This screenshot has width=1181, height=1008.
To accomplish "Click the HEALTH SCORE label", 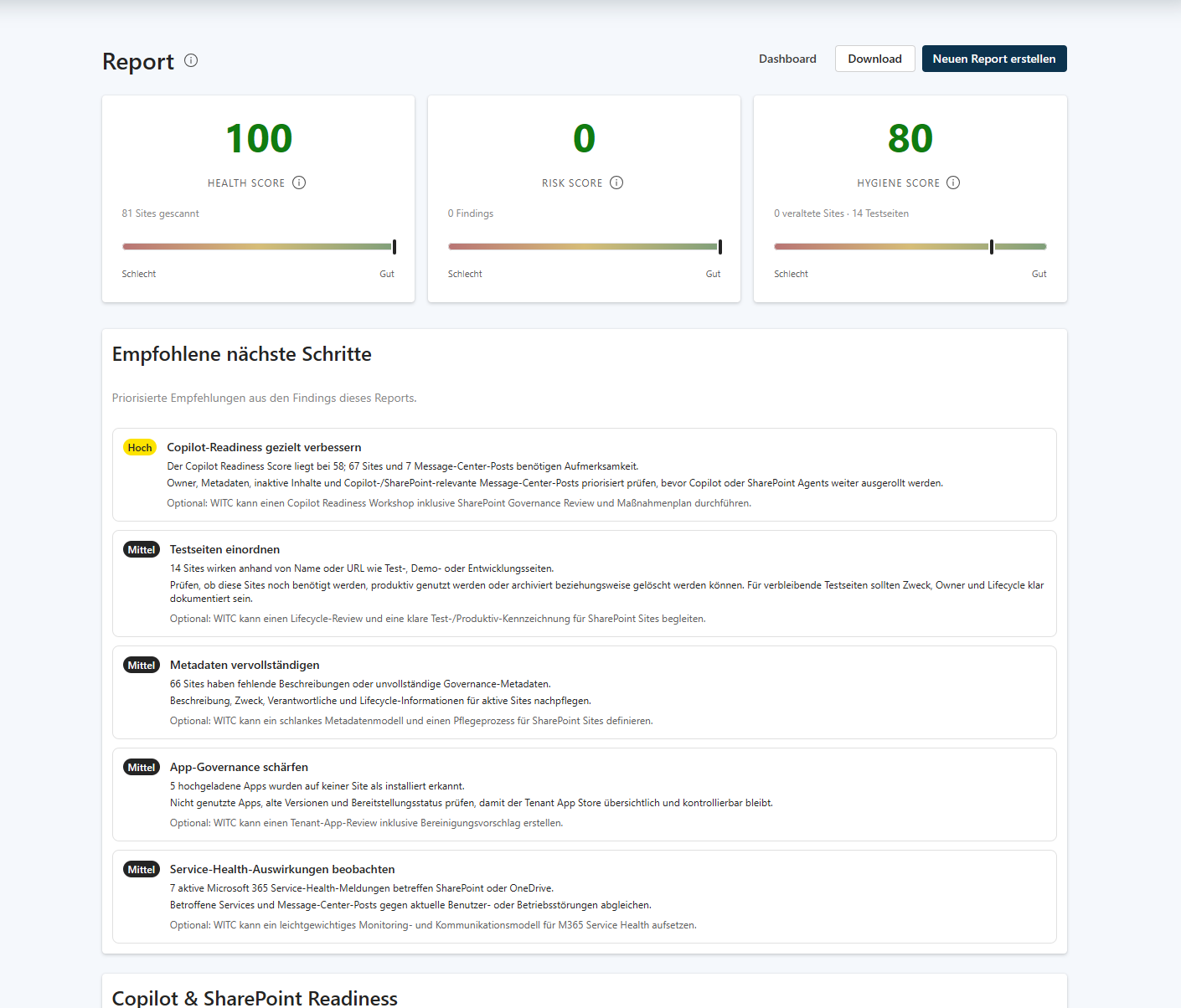I will tap(246, 183).
